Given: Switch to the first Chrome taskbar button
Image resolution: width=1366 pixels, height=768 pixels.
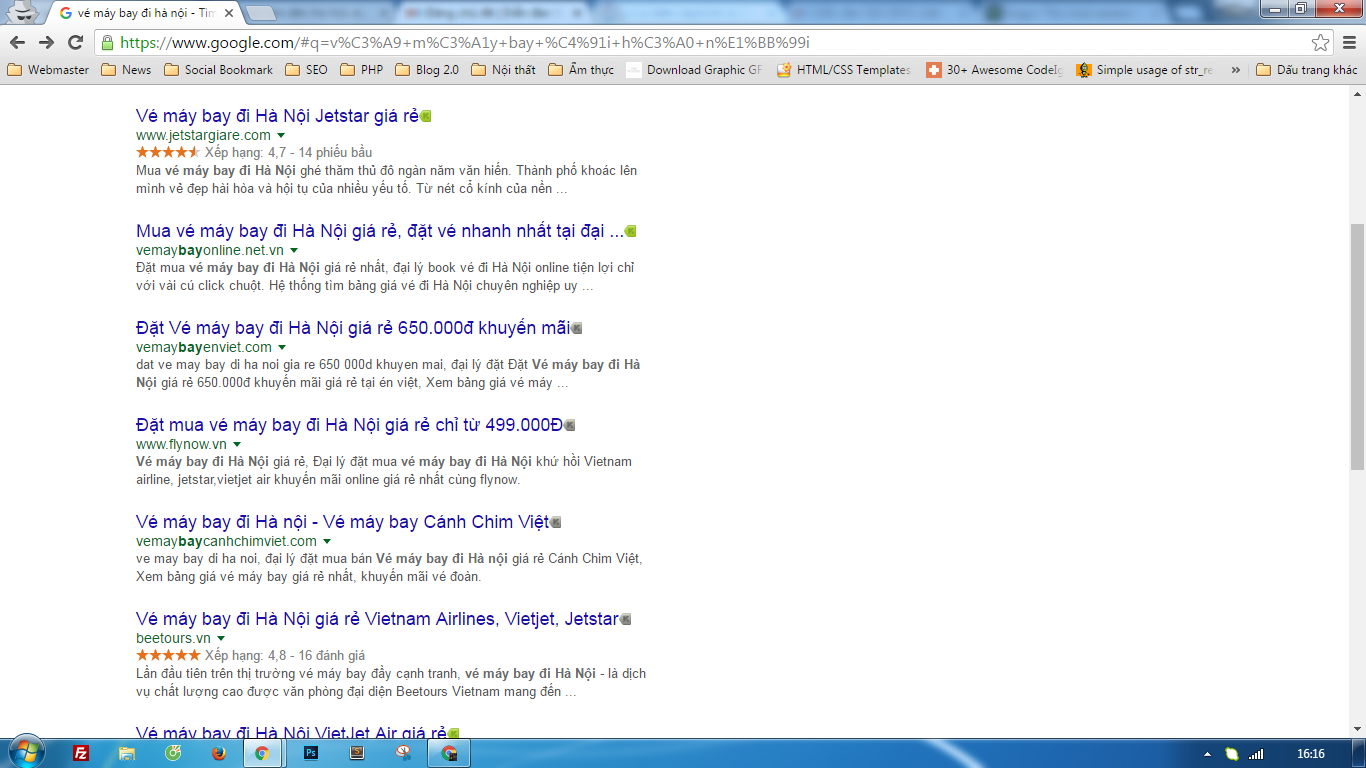Looking at the screenshot, I should click(262, 753).
